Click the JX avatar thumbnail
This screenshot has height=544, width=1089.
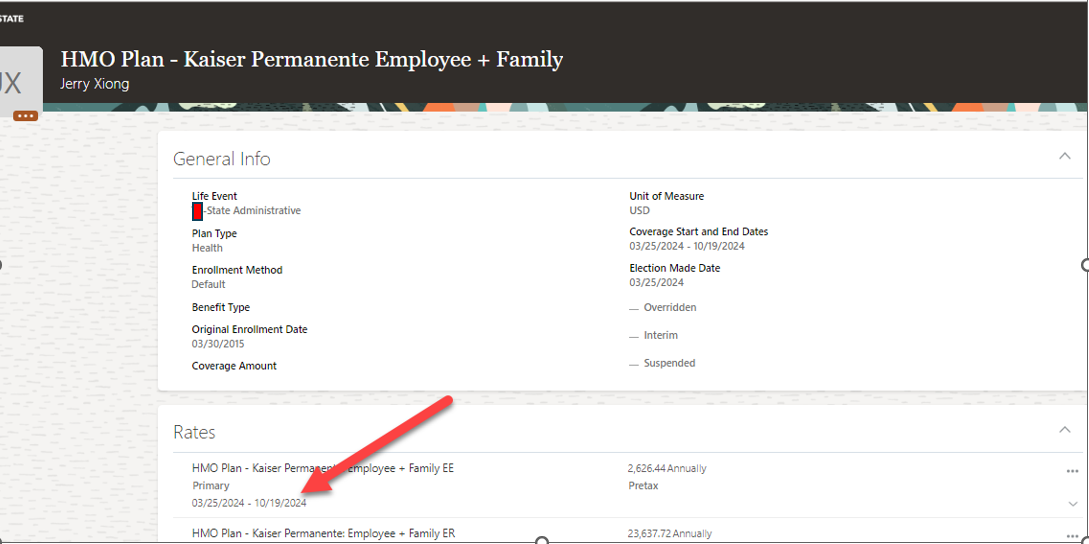pos(21,82)
